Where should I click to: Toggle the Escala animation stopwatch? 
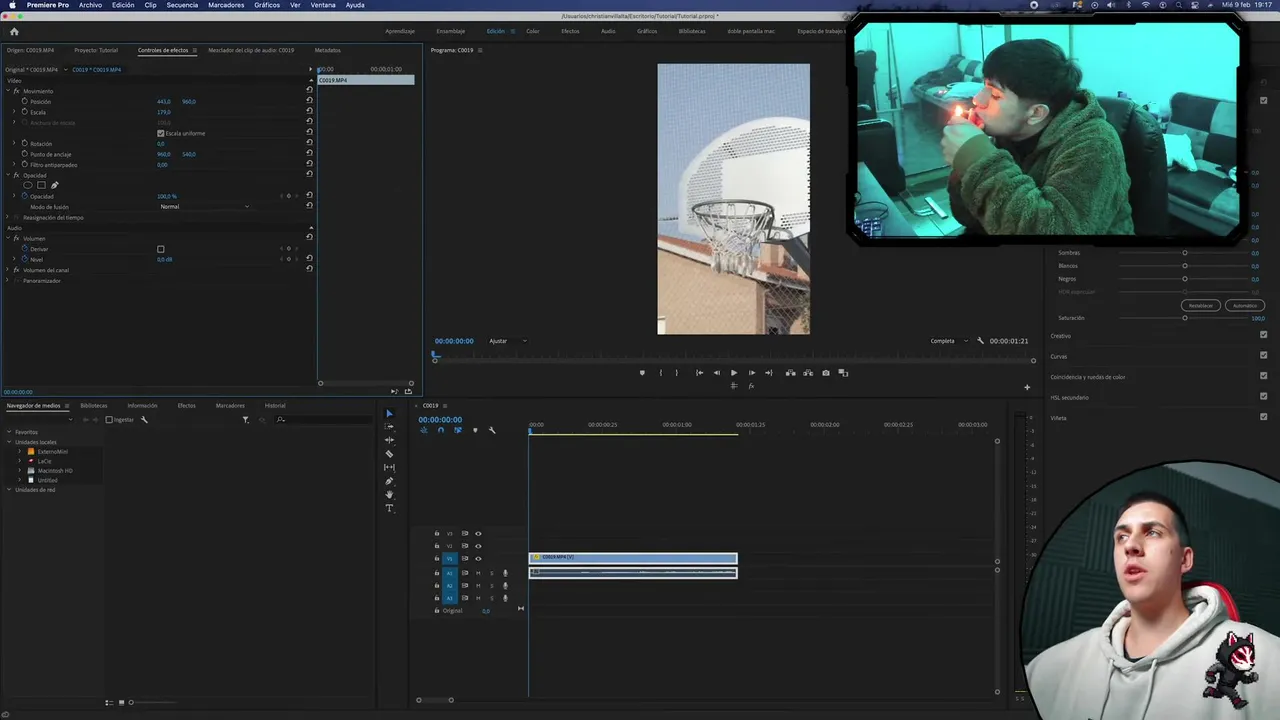[x=25, y=112]
